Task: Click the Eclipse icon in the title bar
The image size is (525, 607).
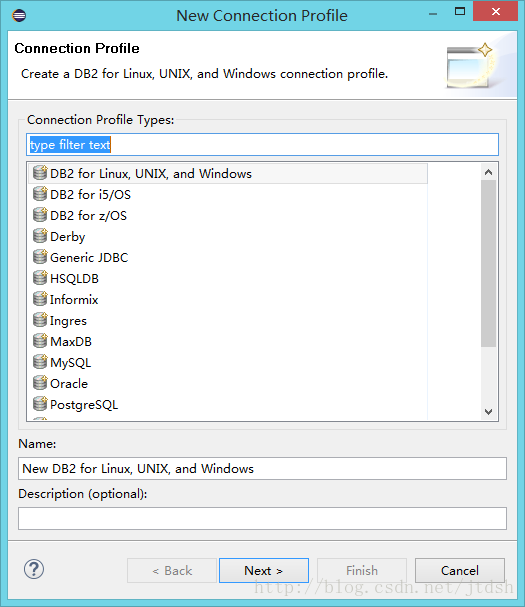Action: (19, 15)
